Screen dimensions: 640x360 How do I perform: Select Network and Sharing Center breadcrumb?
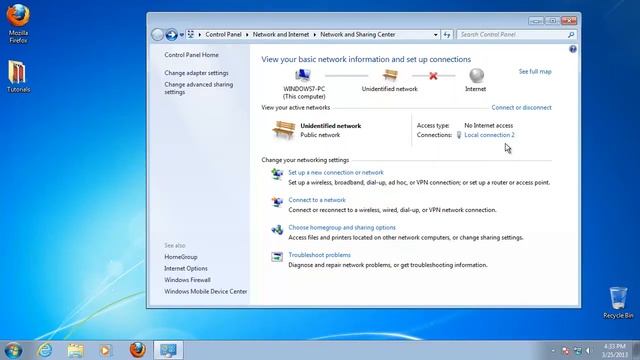tap(358, 35)
